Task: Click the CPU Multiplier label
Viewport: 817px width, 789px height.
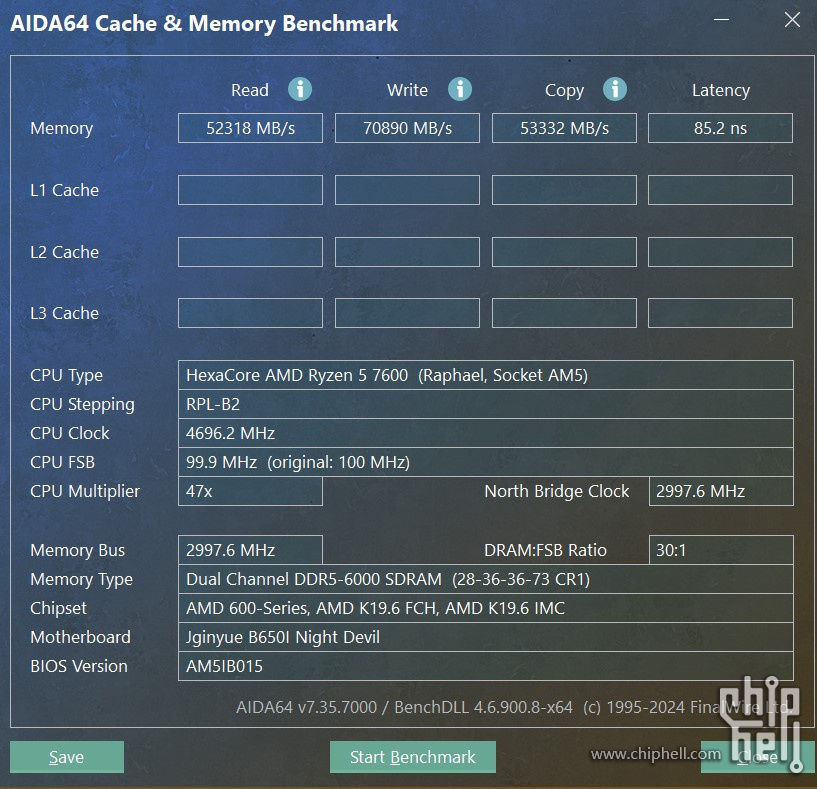Action: point(85,491)
